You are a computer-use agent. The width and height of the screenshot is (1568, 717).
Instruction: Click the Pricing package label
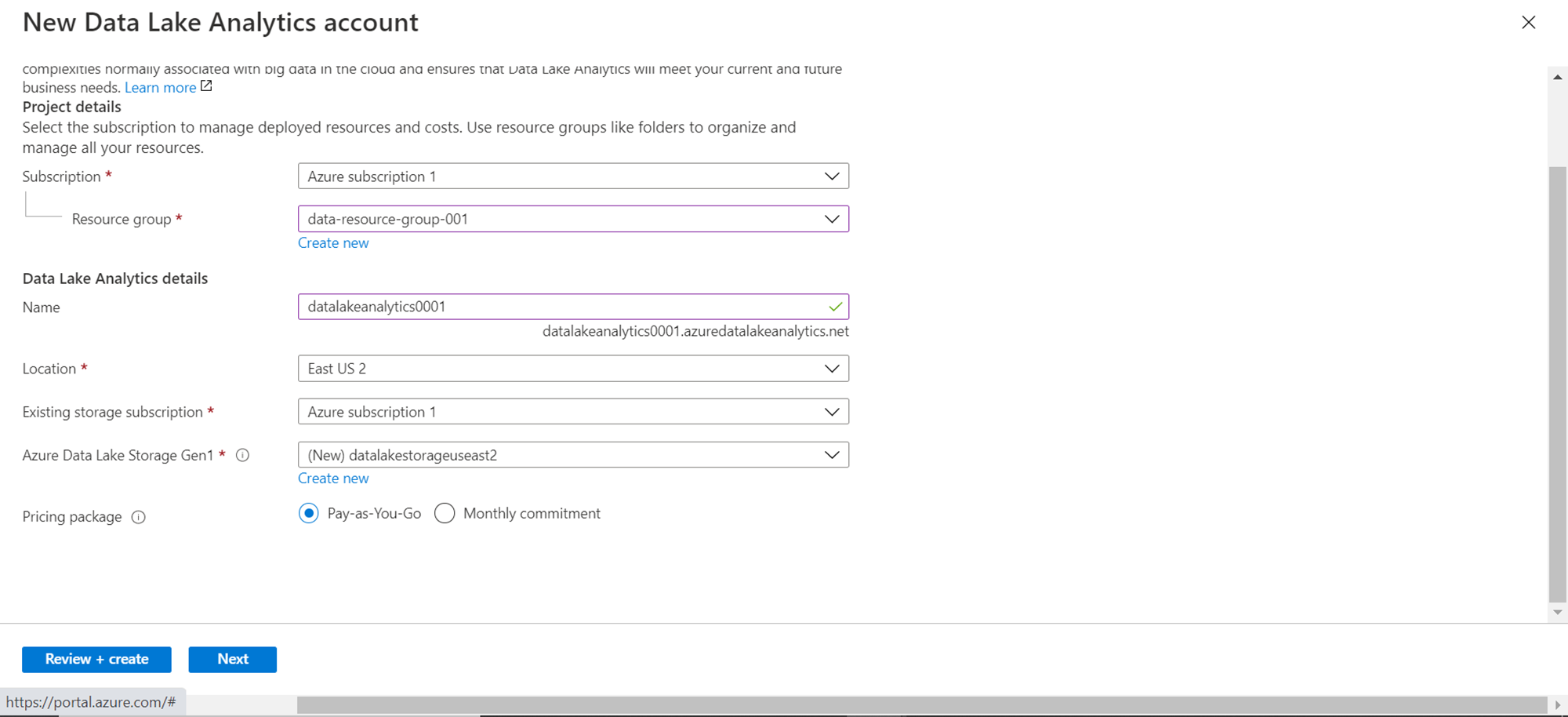click(72, 517)
